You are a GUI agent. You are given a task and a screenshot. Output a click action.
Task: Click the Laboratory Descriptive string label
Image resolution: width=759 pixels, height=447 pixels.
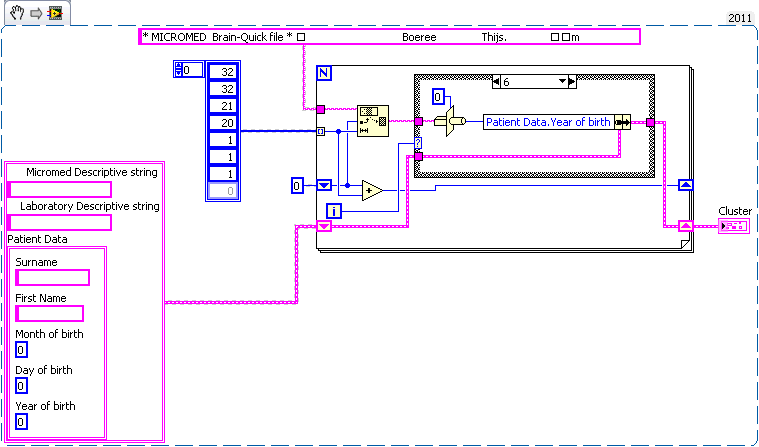(x=90, y=206)
